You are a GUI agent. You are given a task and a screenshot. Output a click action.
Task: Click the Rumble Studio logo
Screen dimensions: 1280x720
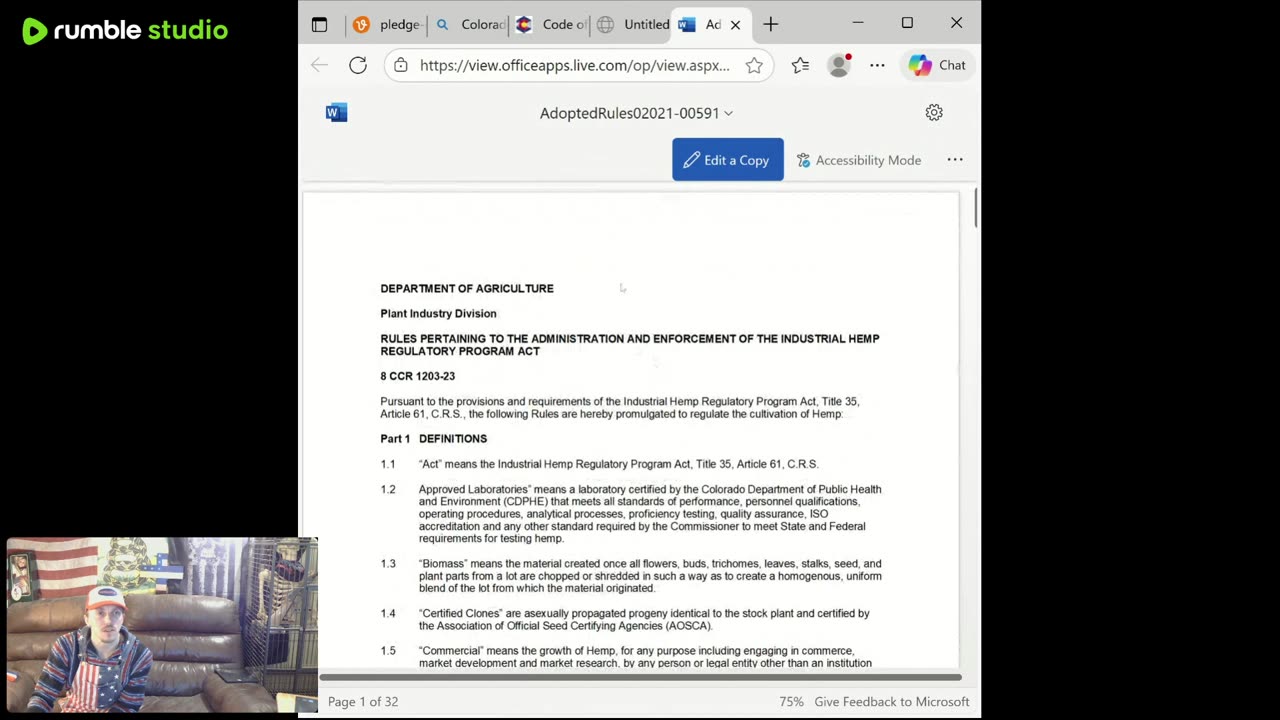(125, 30)
